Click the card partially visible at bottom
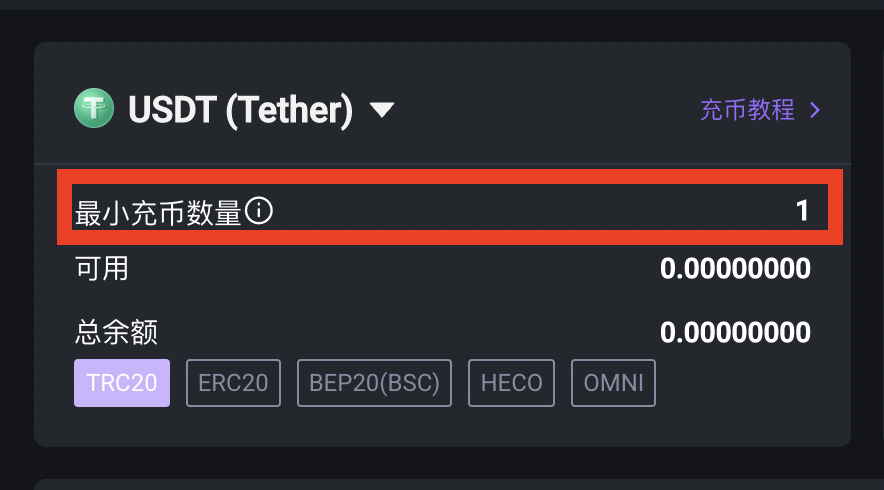Screen dimensions: 884x490 point(459,485)
